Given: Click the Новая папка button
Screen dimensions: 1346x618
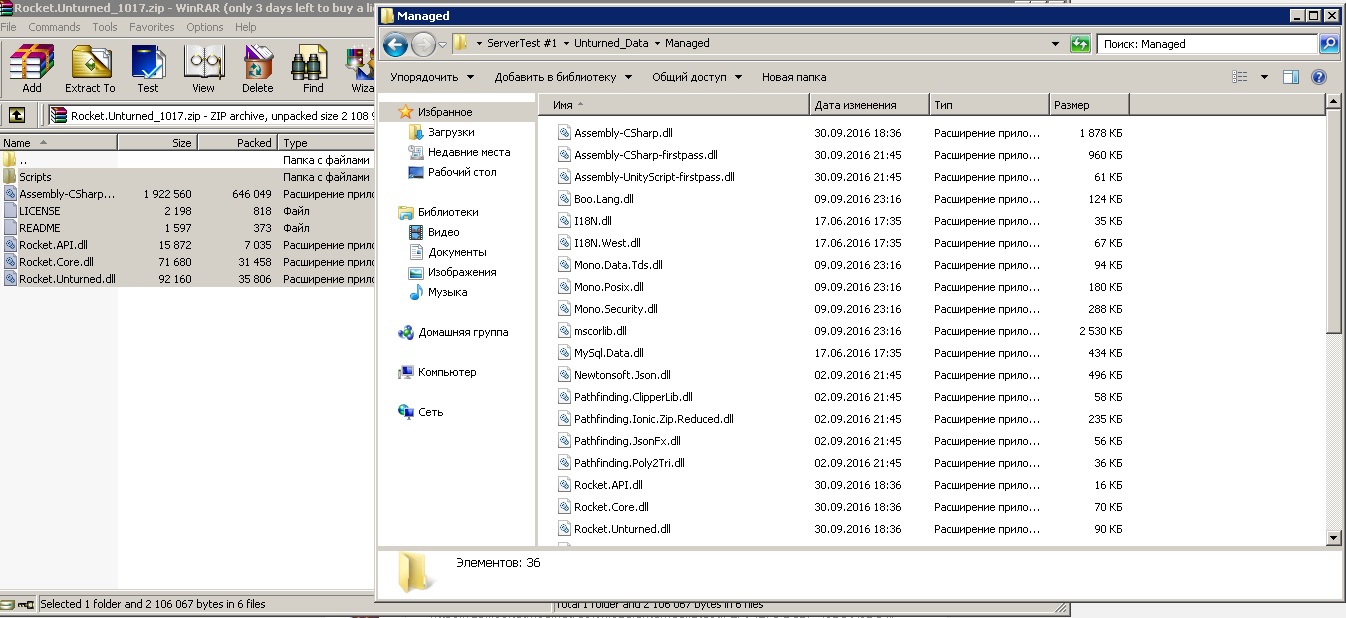Looking at the screenshot, I should tap(794, 77).
